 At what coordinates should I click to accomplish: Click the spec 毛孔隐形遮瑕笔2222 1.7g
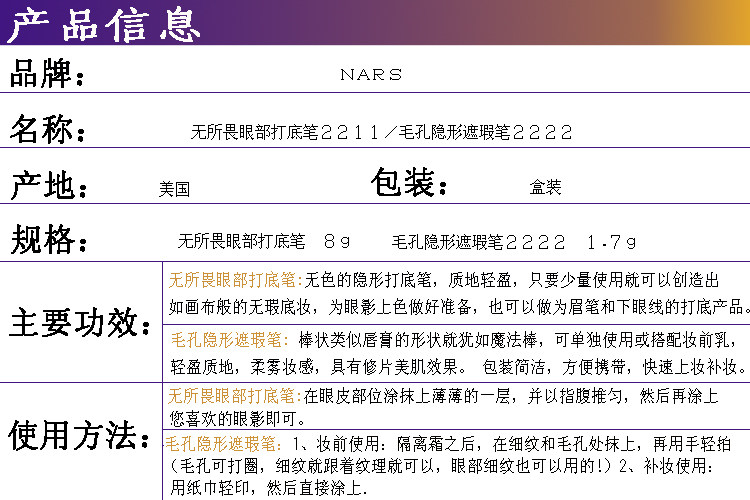pyautogui.click(x=514, y=242)
